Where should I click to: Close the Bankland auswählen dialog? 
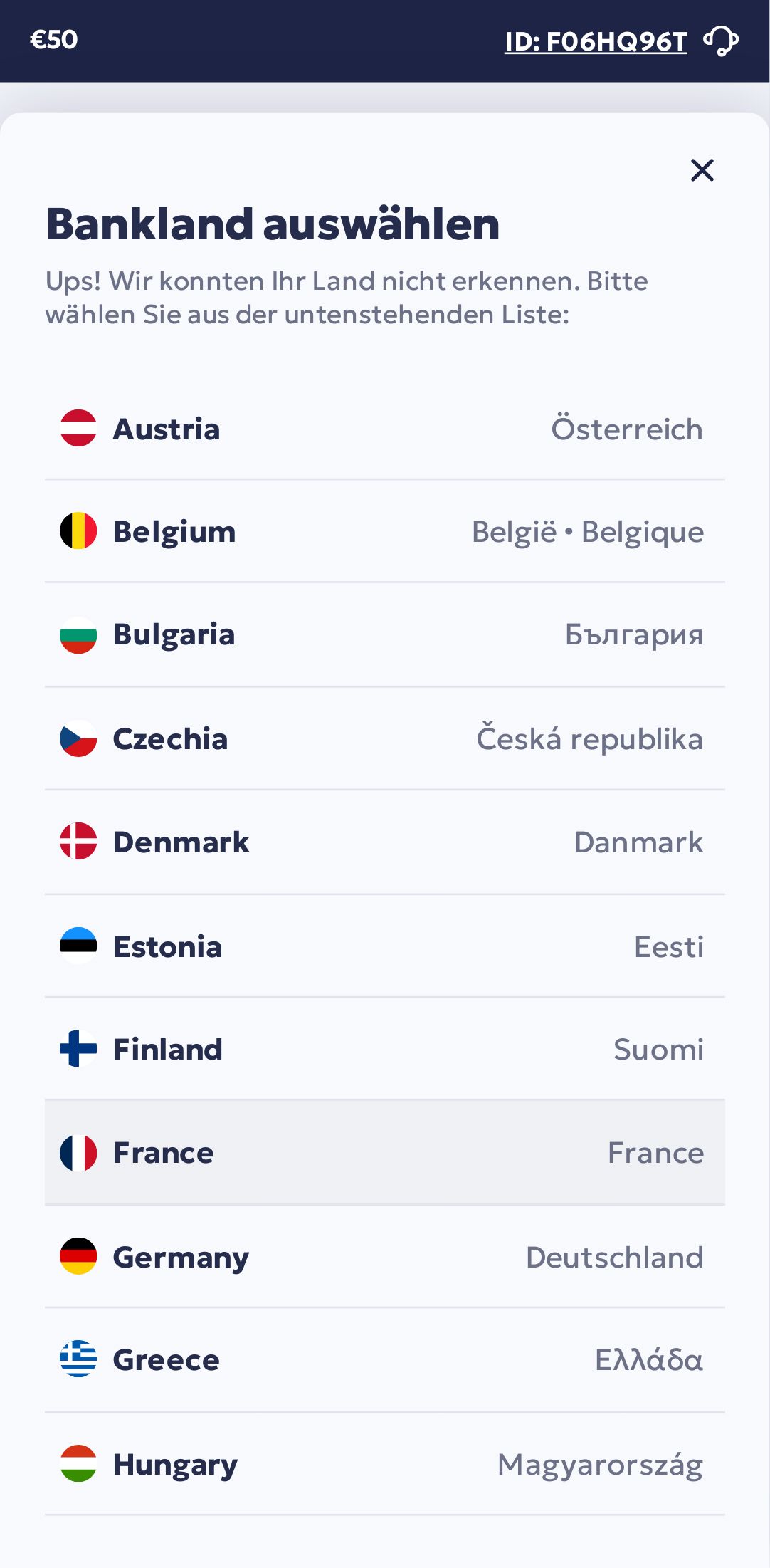pos(702,170)
